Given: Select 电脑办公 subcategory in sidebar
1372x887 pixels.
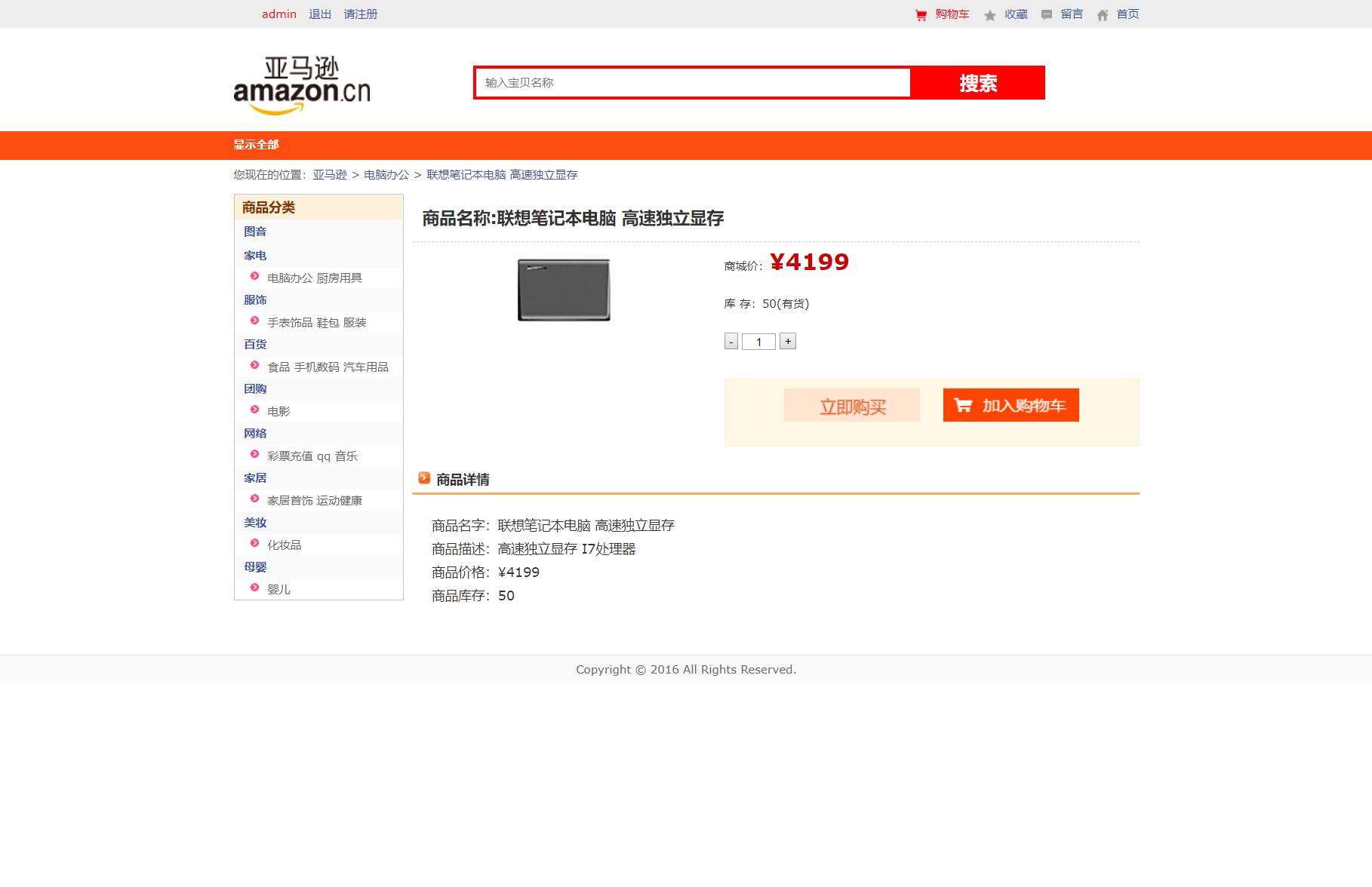Looking at the screenshot, I should [x=290, y=278].
